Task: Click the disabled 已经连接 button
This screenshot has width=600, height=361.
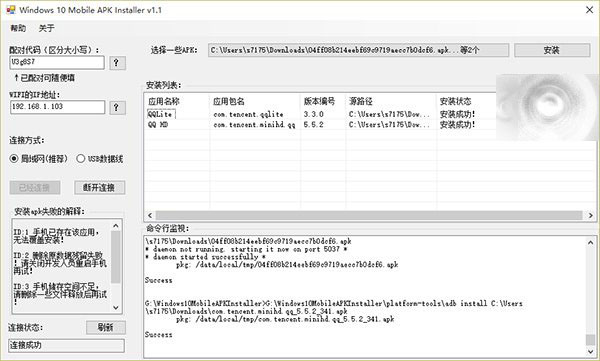Action: (35, 188)
